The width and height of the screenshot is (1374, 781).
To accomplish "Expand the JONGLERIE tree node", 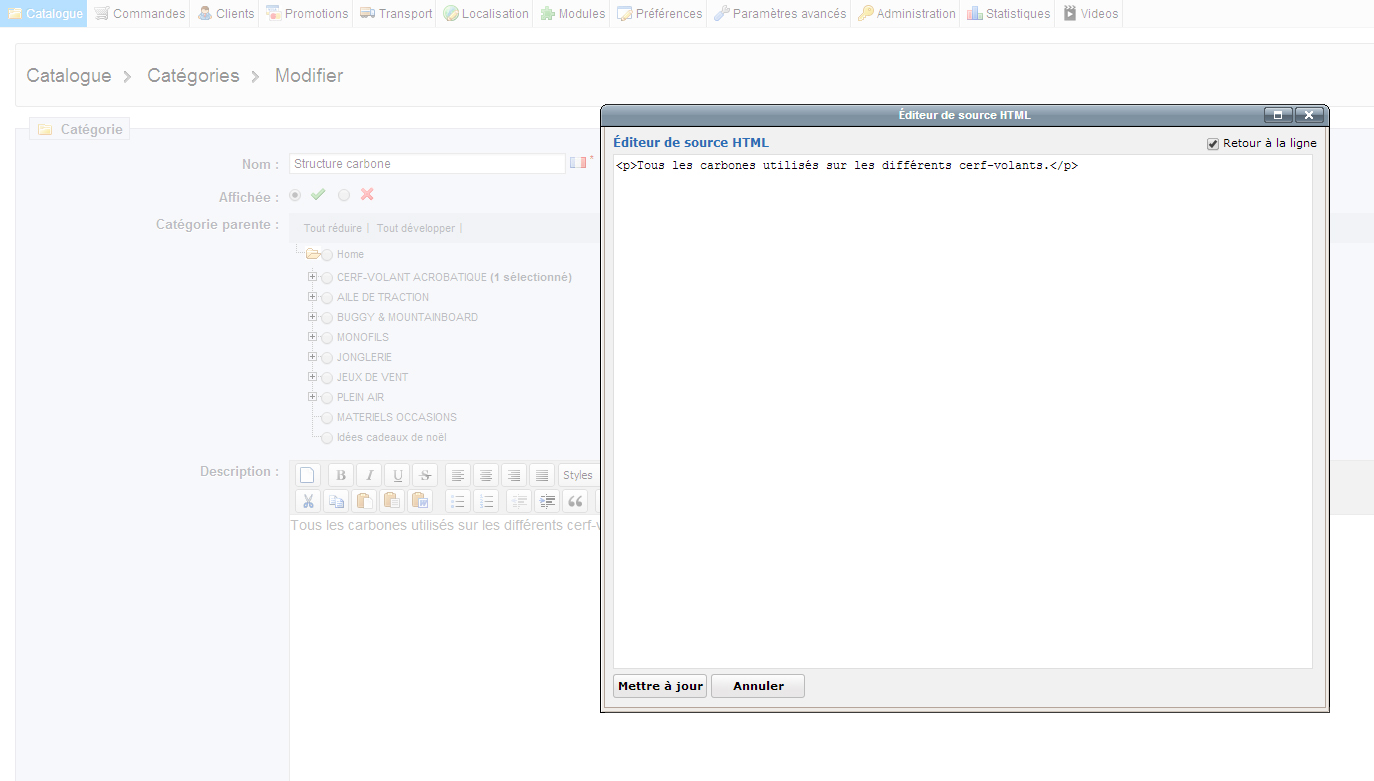I will 313,357.
